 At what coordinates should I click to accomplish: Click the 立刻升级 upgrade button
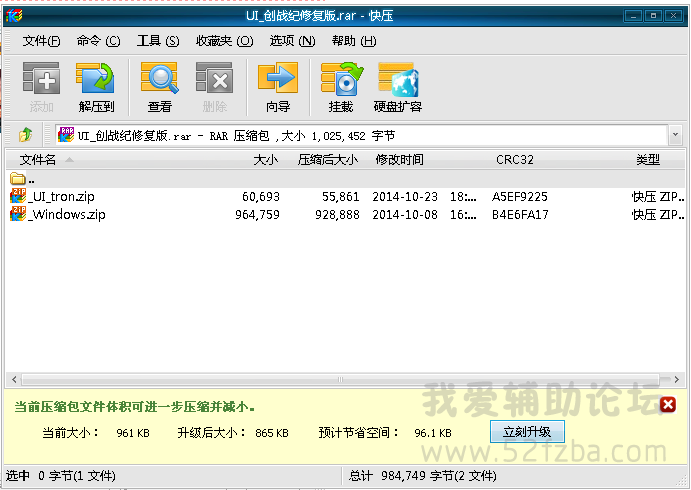click(x=527, y=432)
